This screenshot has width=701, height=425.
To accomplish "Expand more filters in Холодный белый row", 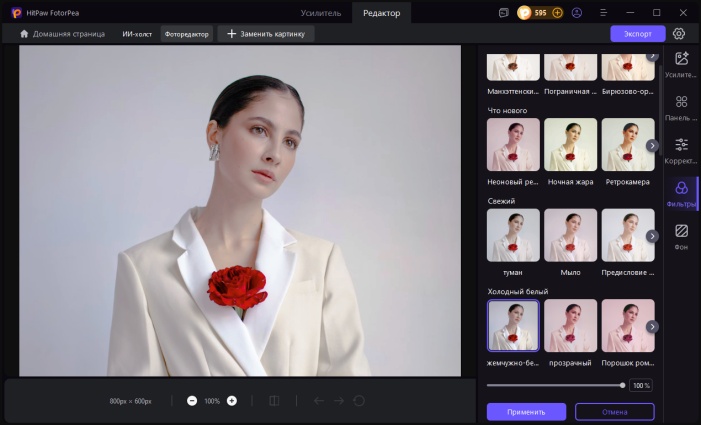I will pos(652,326).
